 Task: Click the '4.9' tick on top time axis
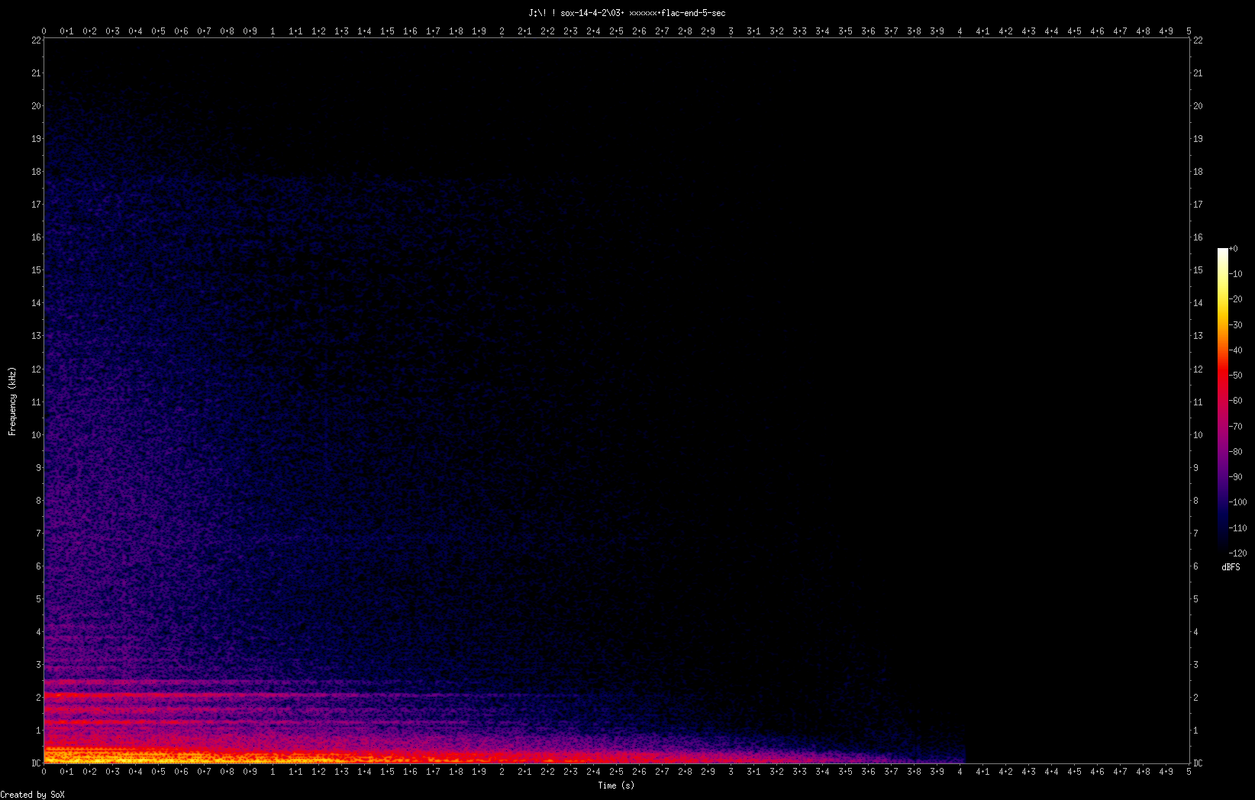[x=1166, y=31]
